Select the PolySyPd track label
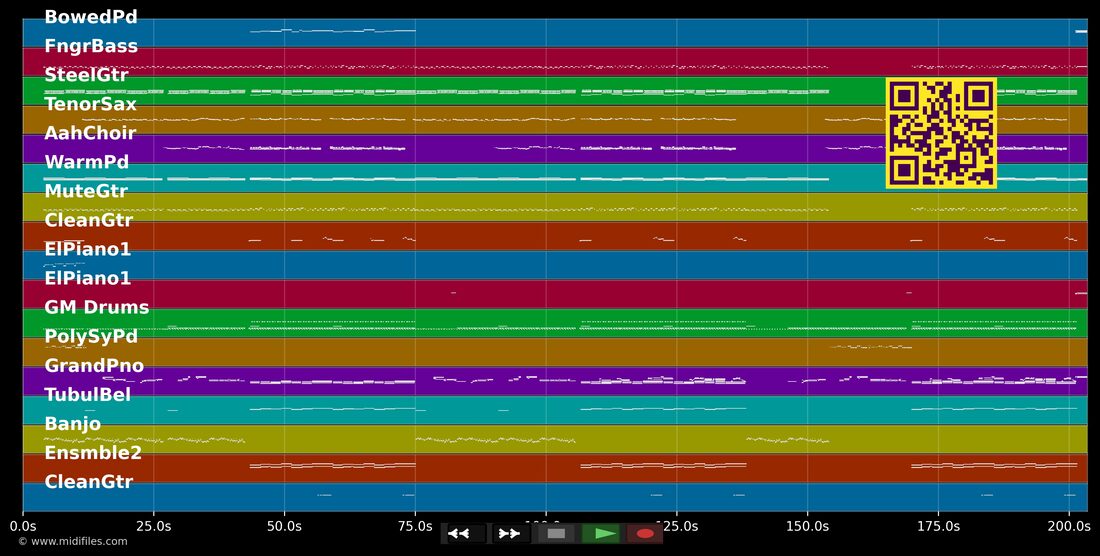Image resolution: width=1100 pixels, height=556 pixels. (x=90, y=337)
